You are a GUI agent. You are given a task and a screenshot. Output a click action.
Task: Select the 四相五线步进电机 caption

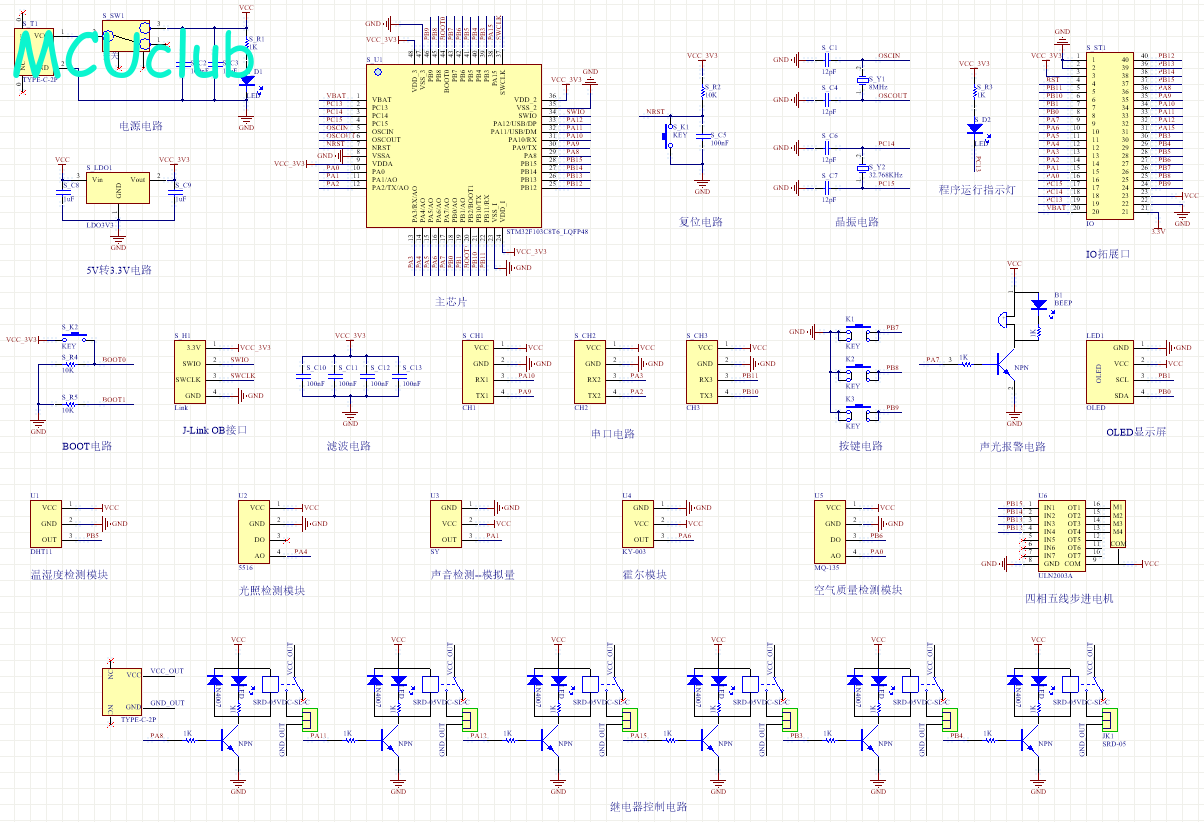(1069, 599)
